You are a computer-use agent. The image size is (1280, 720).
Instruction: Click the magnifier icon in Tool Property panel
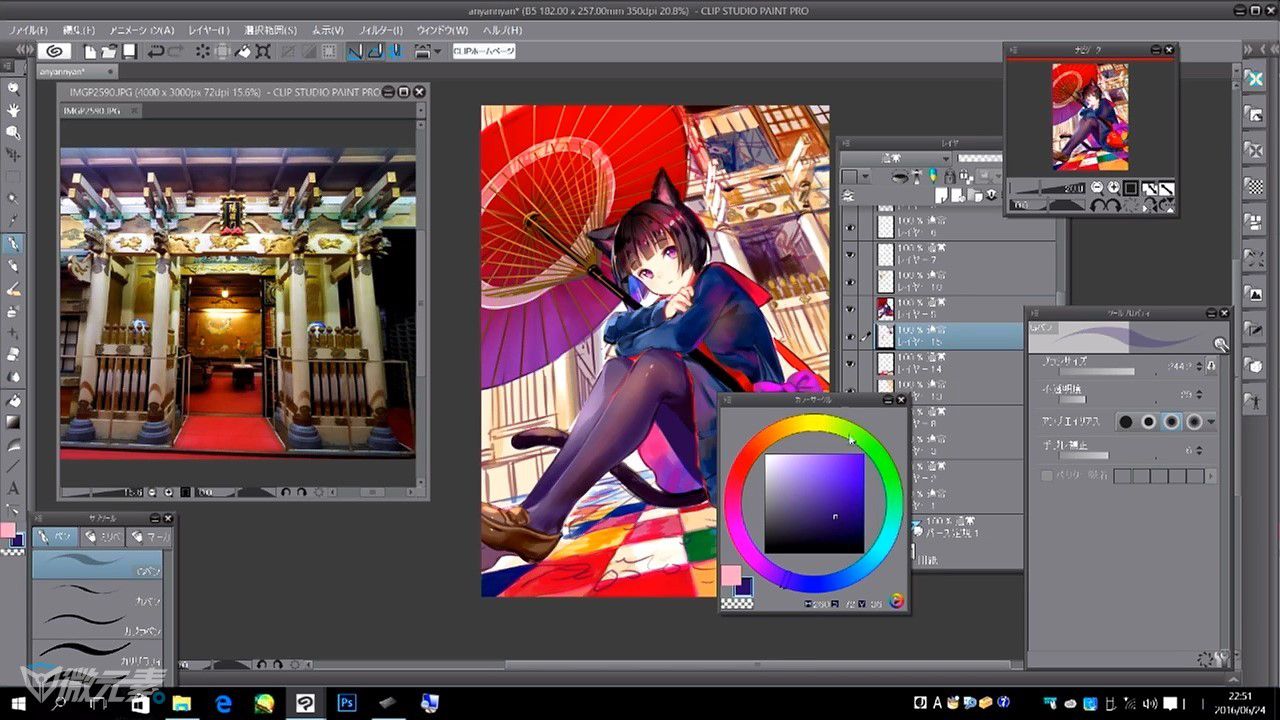1220,344
